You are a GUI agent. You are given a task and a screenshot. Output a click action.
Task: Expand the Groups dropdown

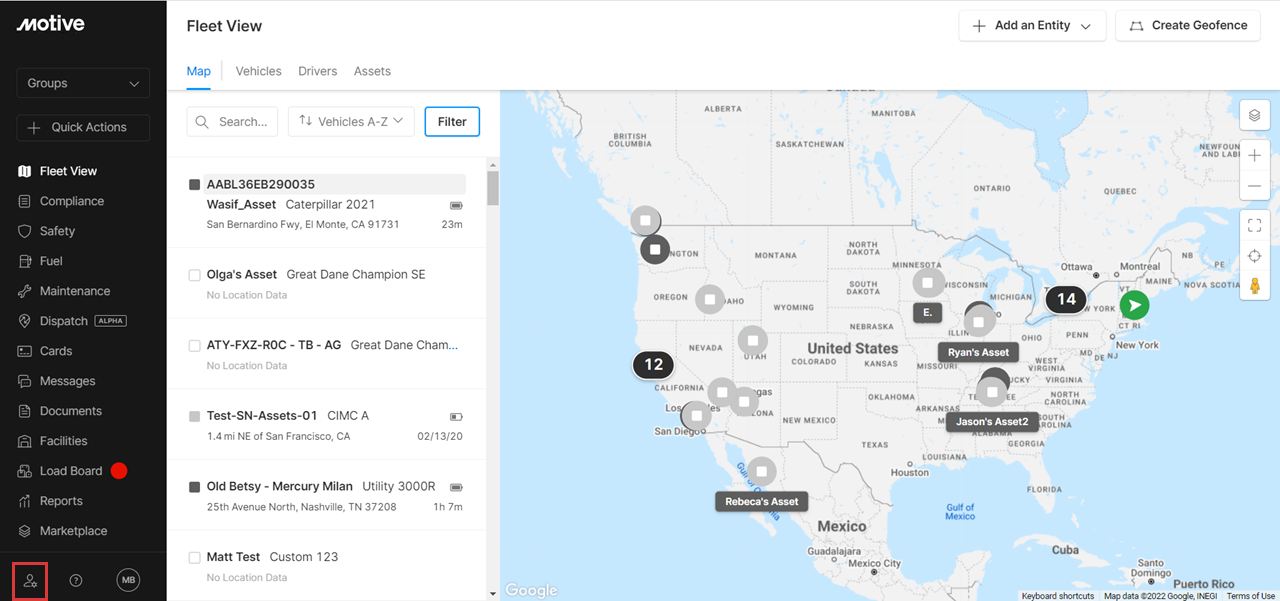[83, 83]
